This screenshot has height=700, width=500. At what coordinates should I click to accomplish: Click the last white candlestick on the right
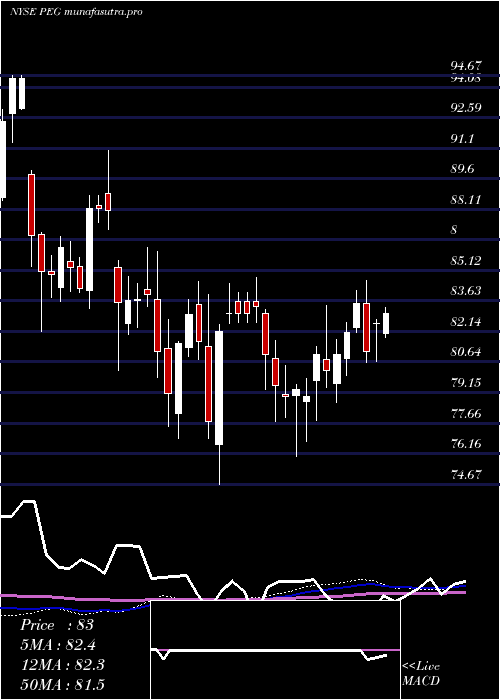click(386, 322)
